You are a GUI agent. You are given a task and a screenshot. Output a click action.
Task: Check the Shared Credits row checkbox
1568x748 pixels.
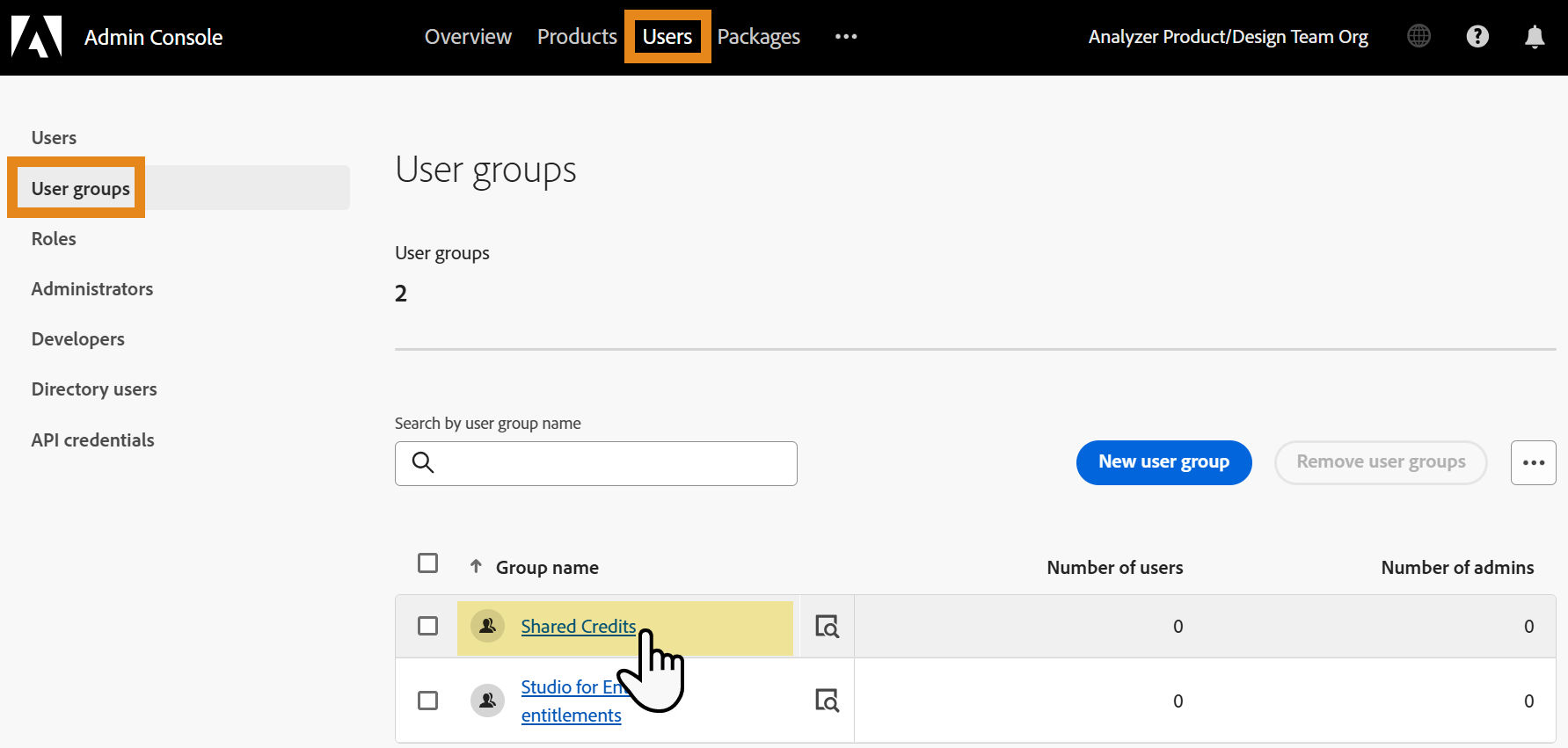point(427,625)
